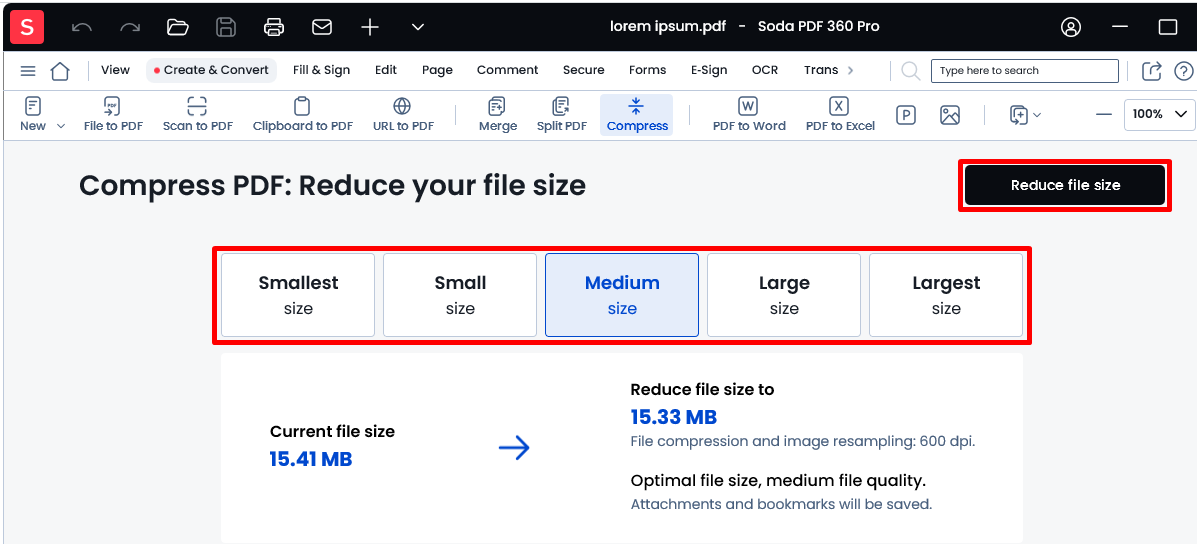Expand the quick access toolbar chevron
The width and height of the screenshot is (1197, 544).
tap(418, 27)
